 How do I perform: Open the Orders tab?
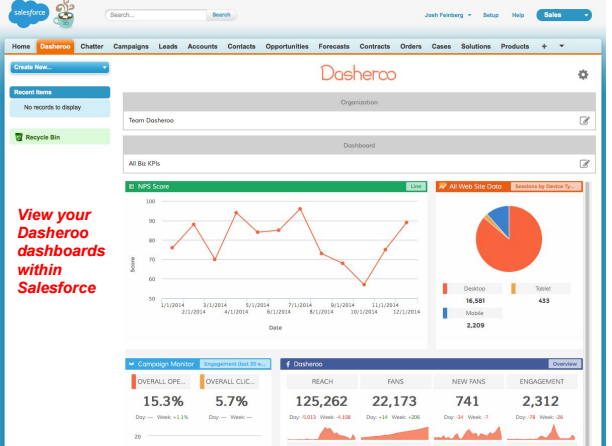[411, 46]
